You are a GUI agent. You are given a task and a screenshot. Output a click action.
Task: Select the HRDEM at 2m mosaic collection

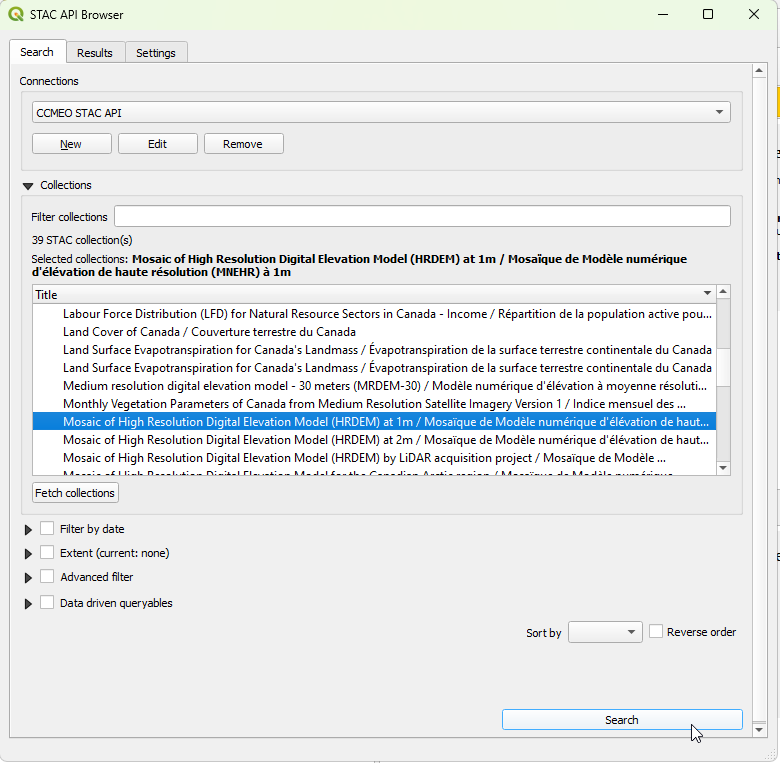click(x=386, y=440)
